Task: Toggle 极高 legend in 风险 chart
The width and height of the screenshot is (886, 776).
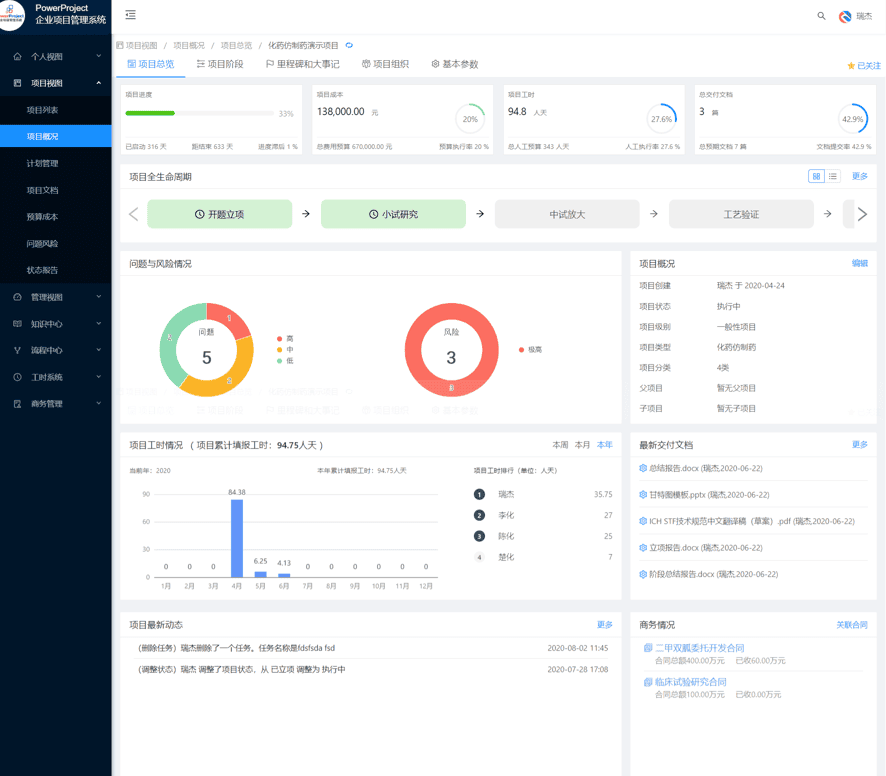Action: pyautogui.click(x=530, y=350)
